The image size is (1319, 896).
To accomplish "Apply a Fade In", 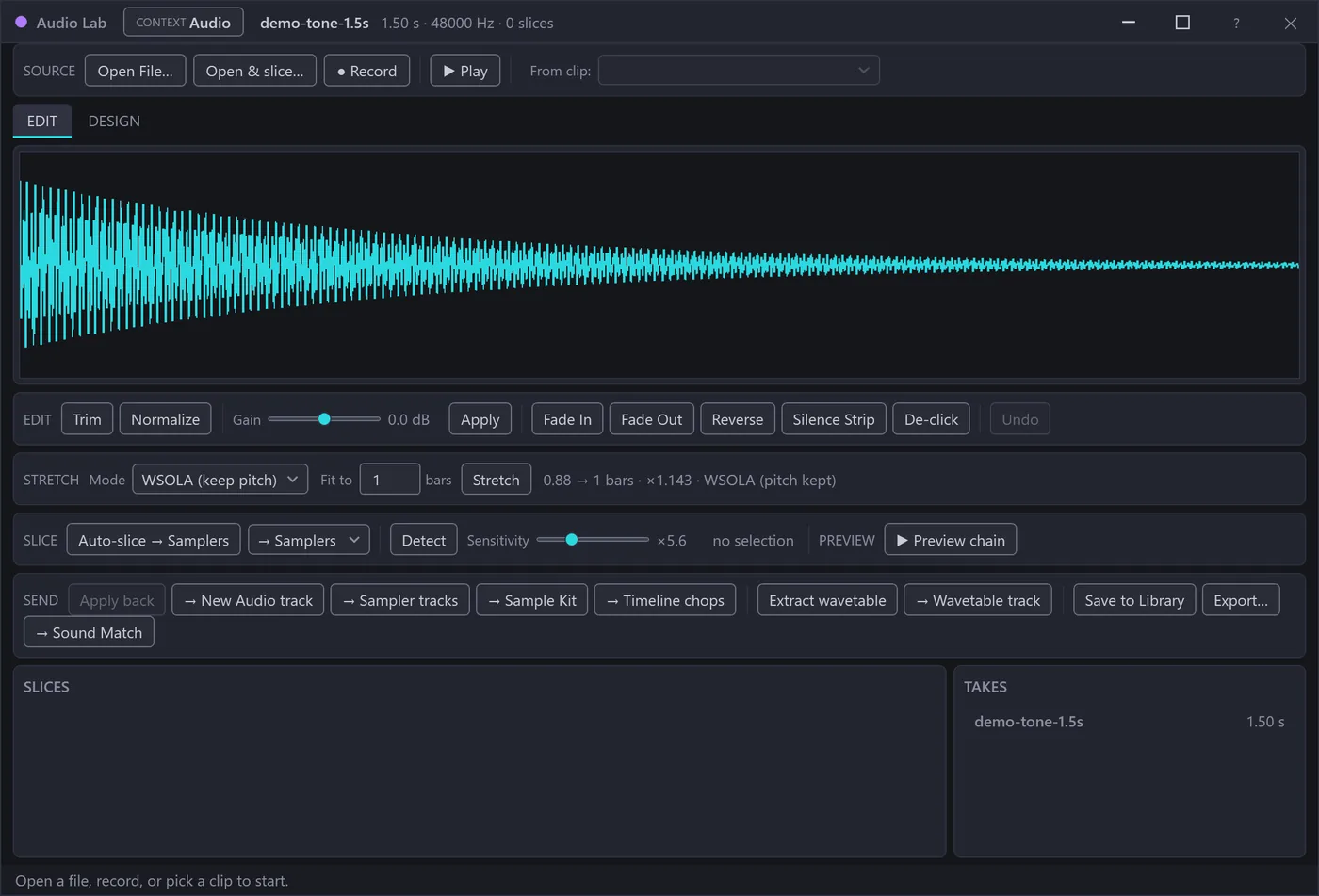I will click(x=567, y=419).
